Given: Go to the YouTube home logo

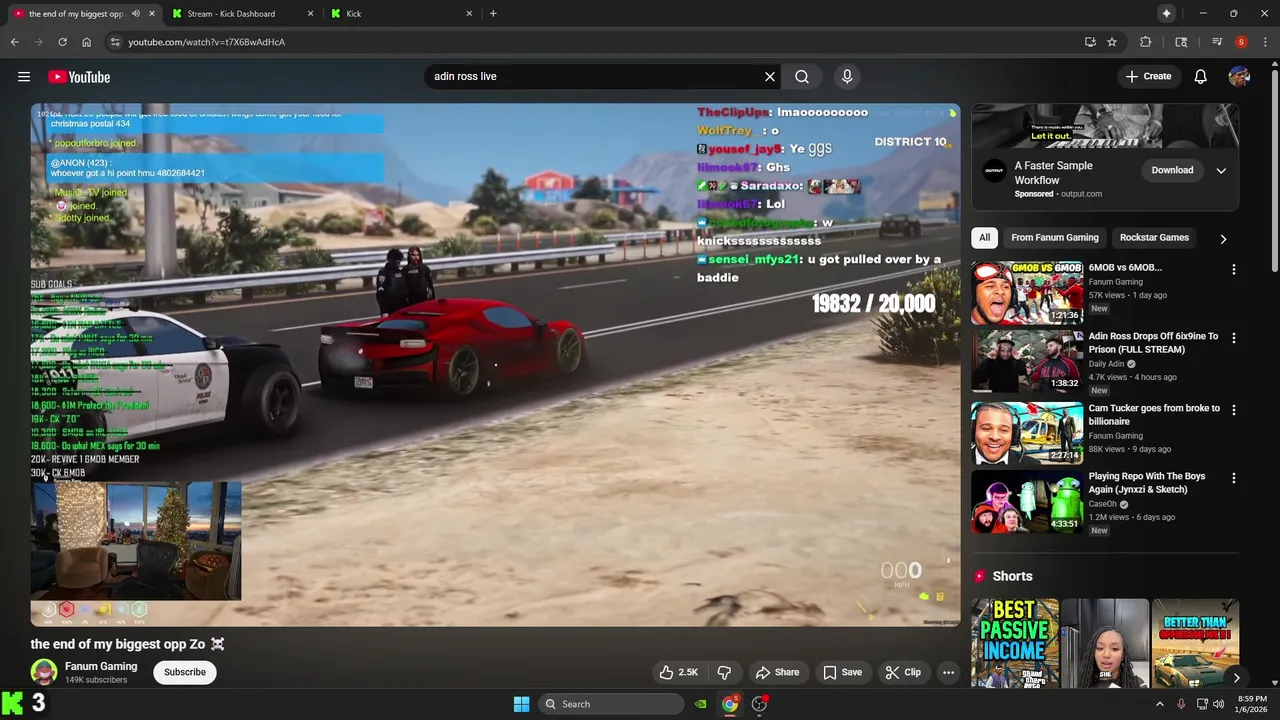Looking at the screenshot, I should click(79, 77).
